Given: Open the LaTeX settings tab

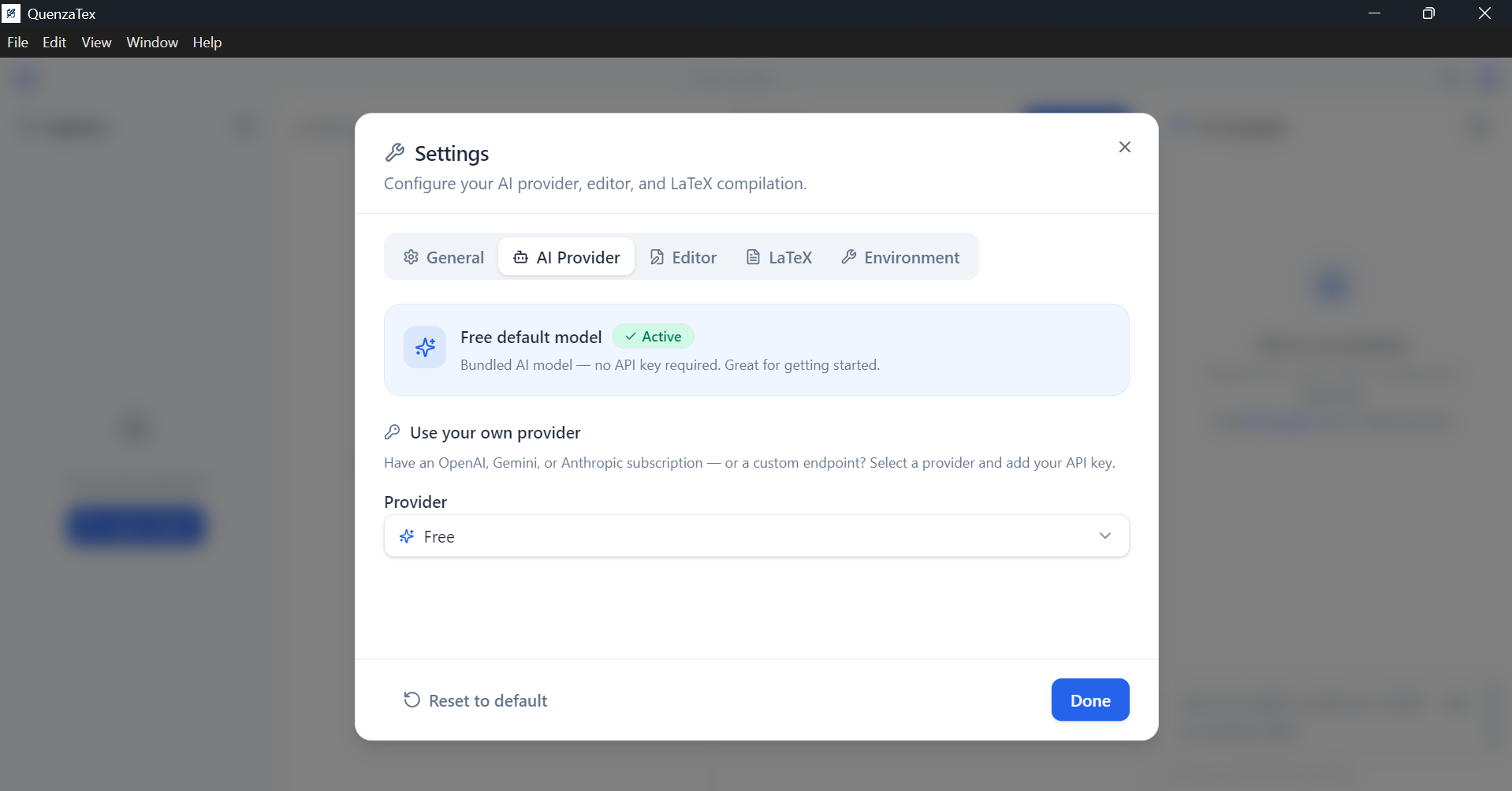Looking at the screenshot, I should 779,257.
